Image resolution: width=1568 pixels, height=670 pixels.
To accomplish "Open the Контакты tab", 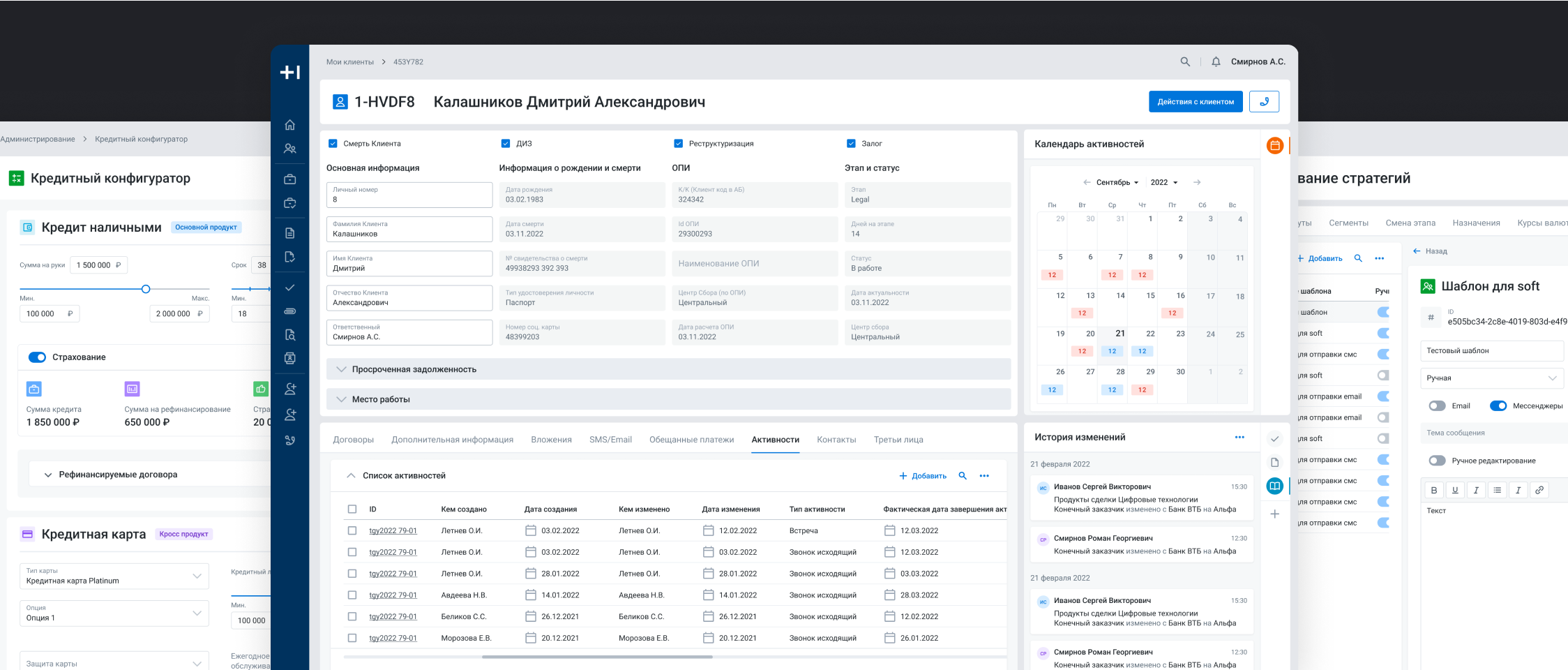I will click(x=836, y=440).
